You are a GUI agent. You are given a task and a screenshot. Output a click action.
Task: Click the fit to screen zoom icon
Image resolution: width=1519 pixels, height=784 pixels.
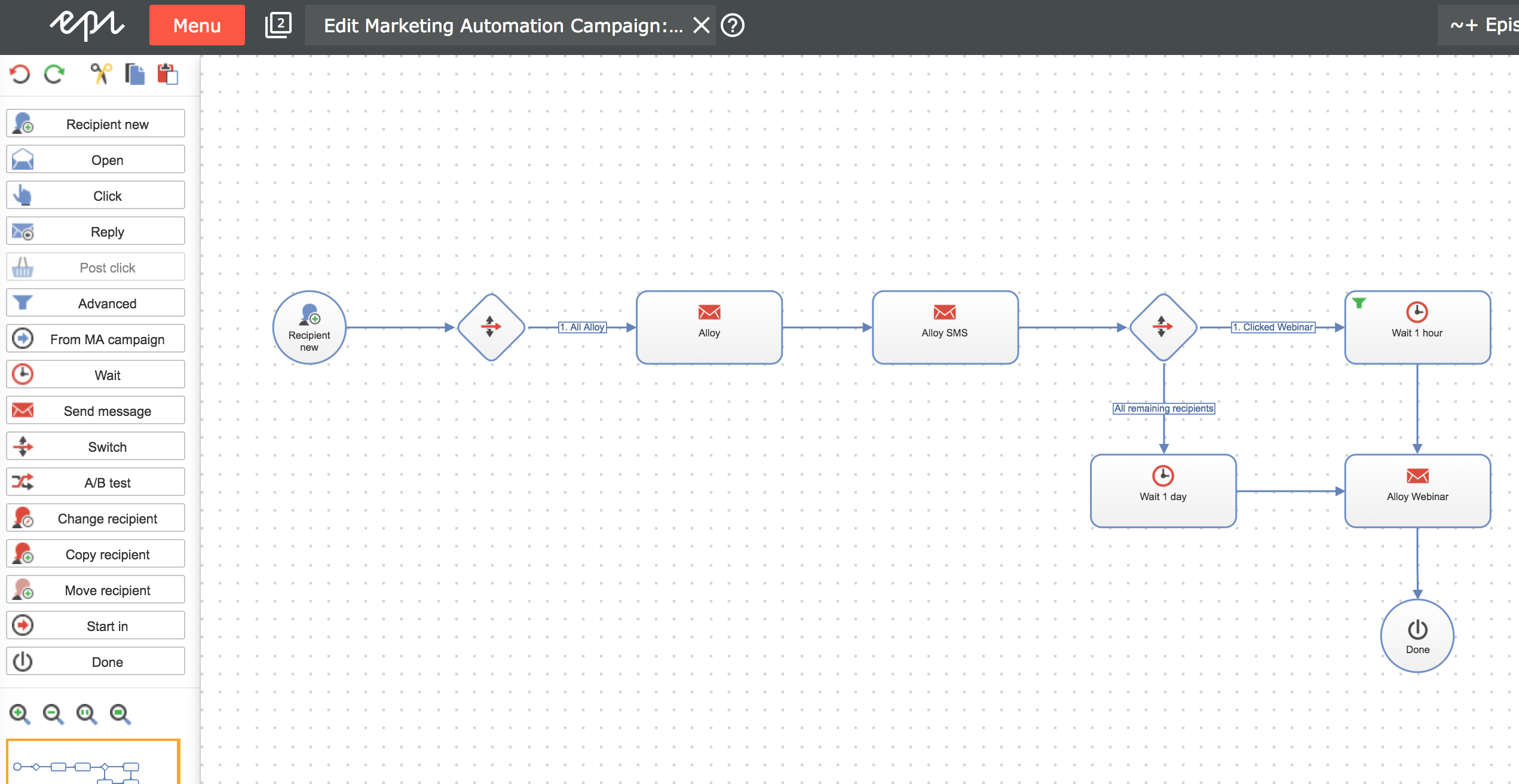click(120, 713)
